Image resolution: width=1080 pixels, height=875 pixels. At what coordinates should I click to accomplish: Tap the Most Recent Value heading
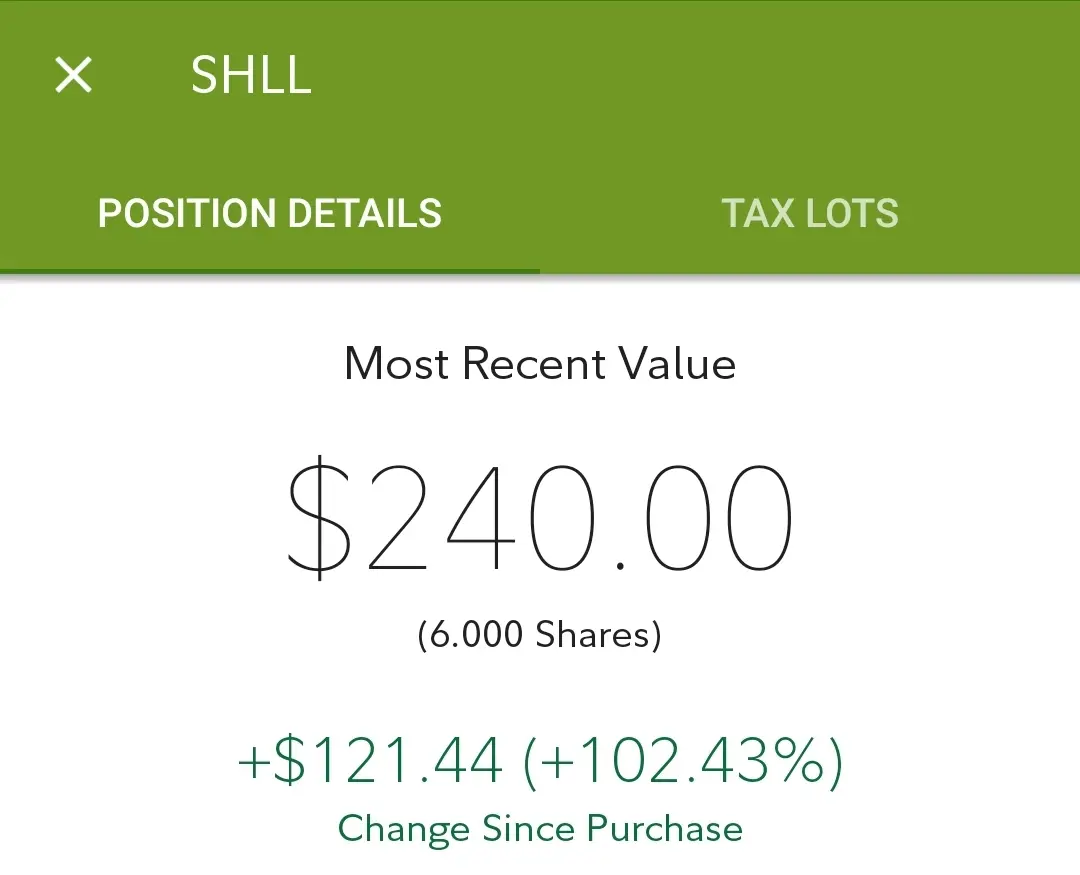coord(540,363)
